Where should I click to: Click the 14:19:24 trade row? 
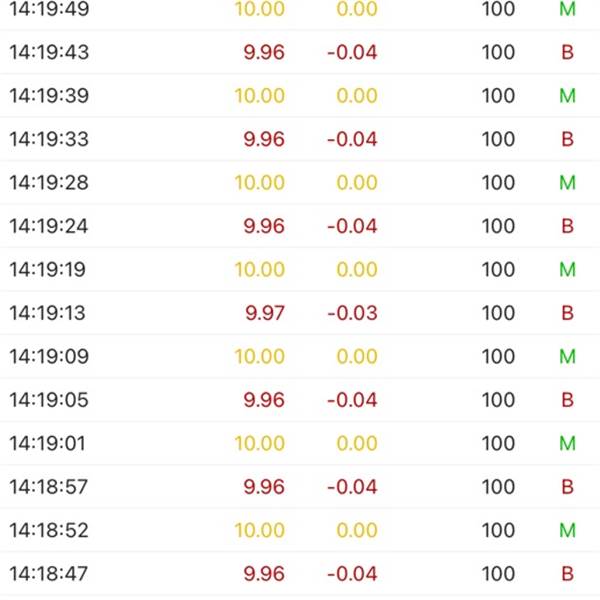pyautogui.click(x=300, y=226)
